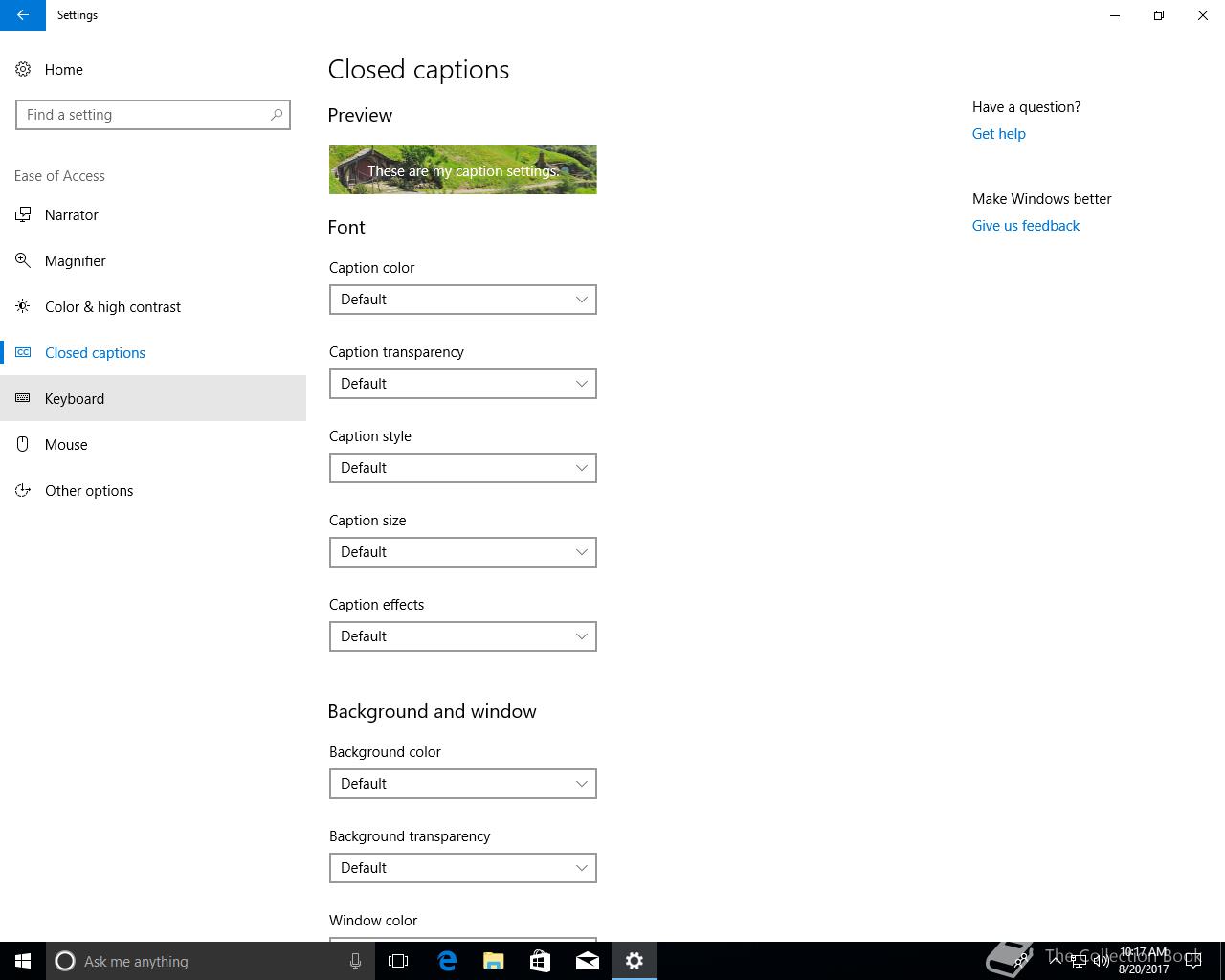
Task: Open the Caption transparency dropdown
Action: click(463, 384)
